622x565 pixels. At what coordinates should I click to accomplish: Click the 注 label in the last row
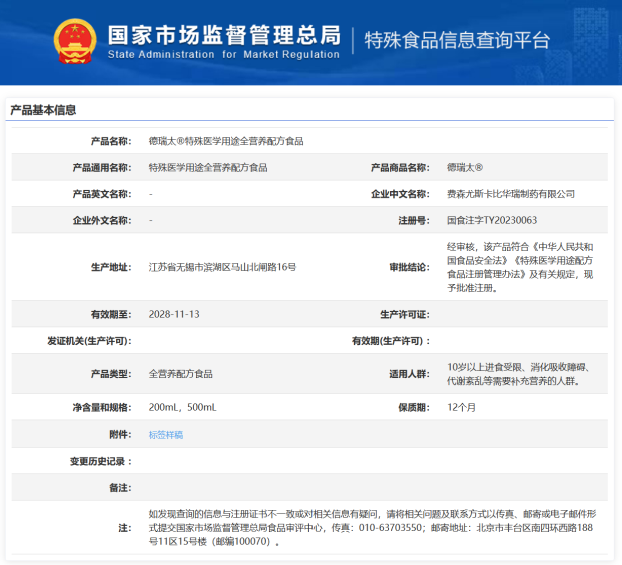(125, 528)
